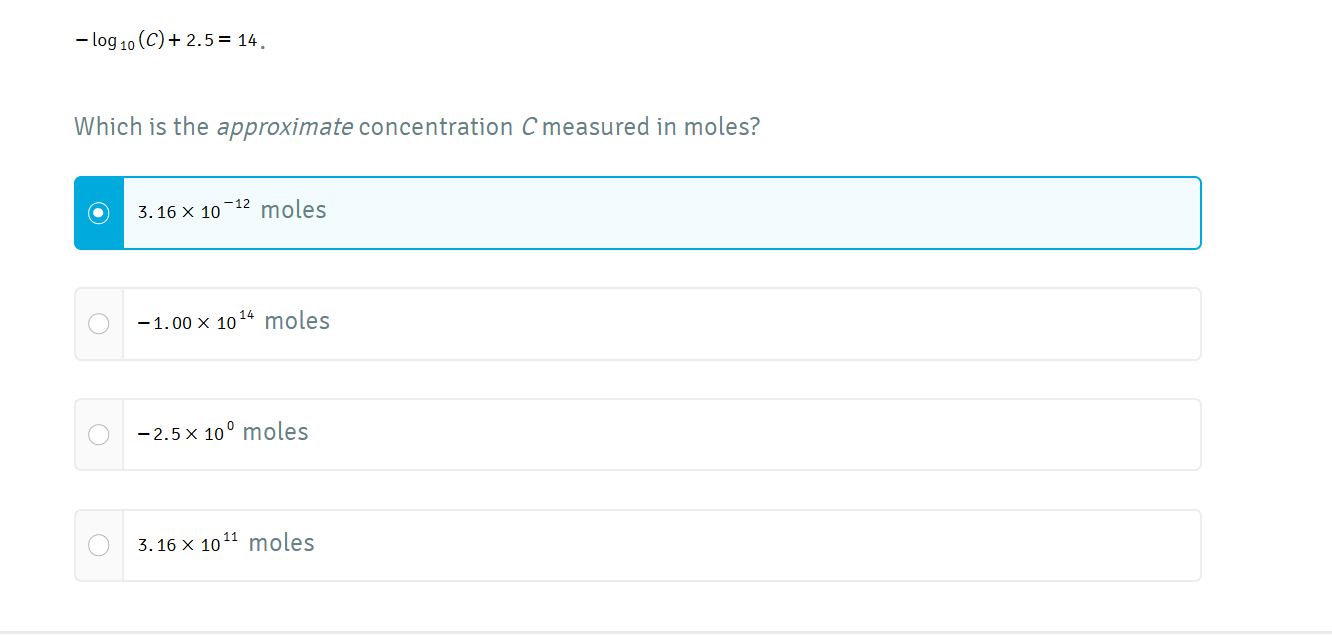This screenshot has width=1332, height=636.
Task: Pick the radio button for −2.5 × 10⁰ moles
Action: 99,435
